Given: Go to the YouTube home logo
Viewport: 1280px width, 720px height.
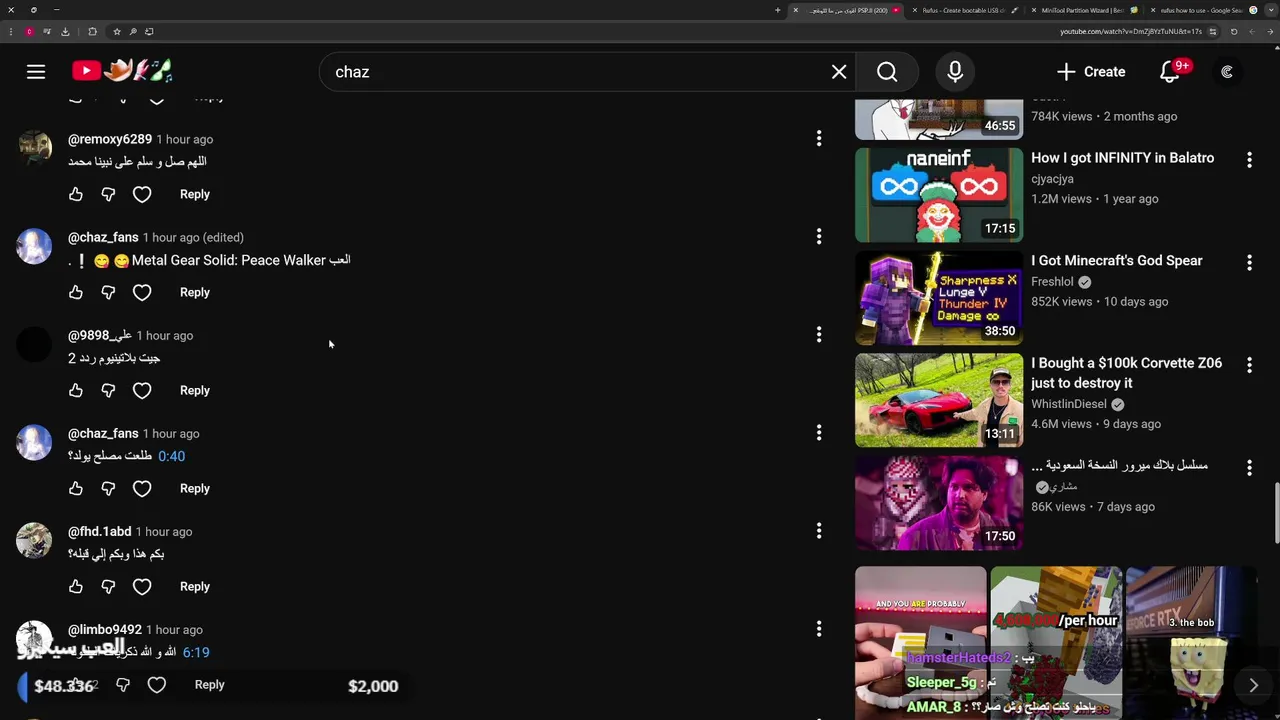Looking at the screenshot, I should 122,71.
